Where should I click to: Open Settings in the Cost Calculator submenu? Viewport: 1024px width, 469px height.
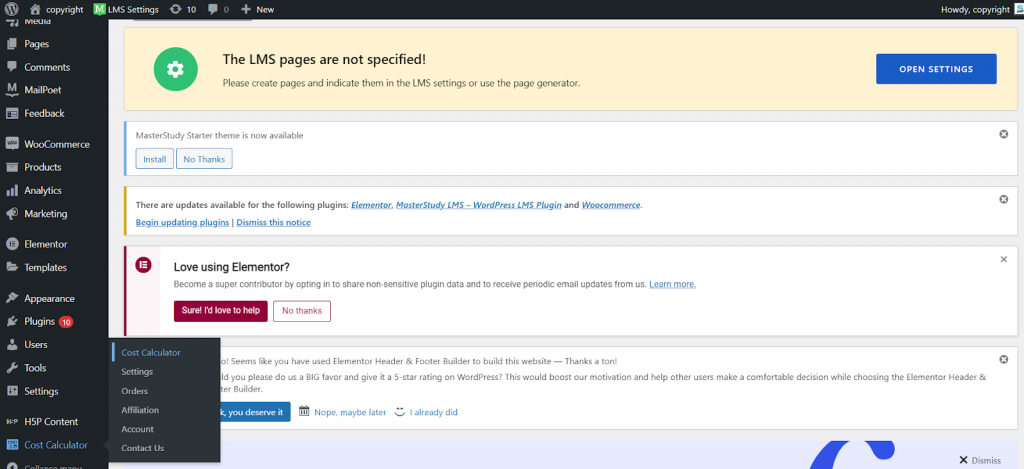(137, 372)
